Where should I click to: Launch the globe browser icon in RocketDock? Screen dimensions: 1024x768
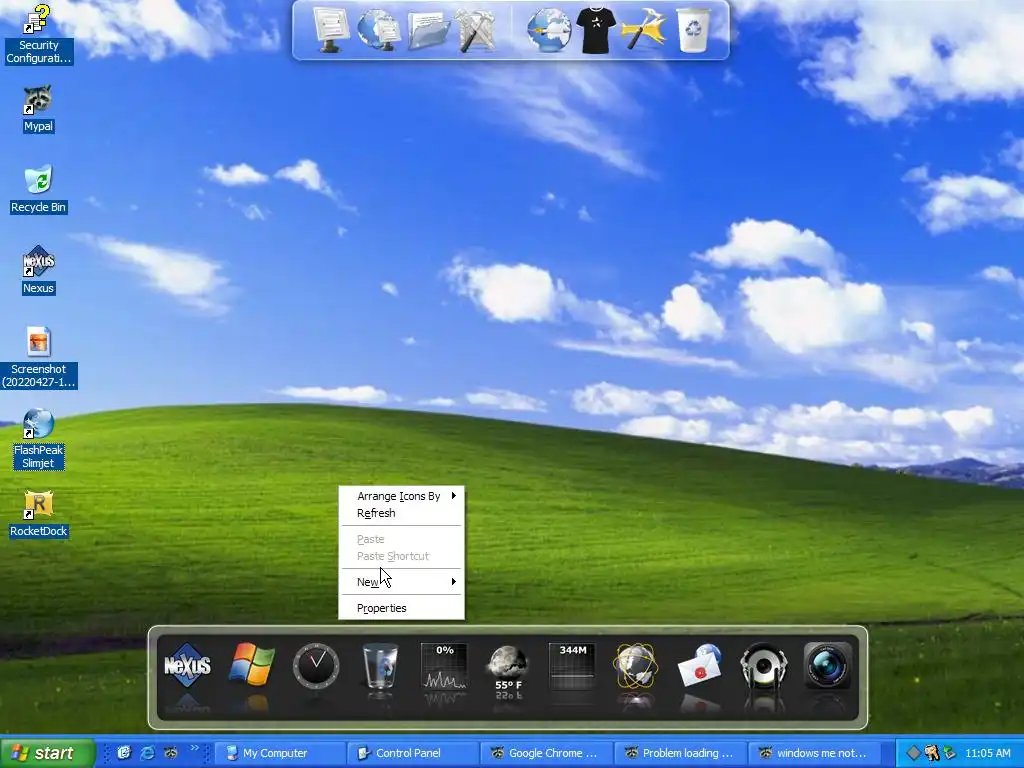[549, 30]
